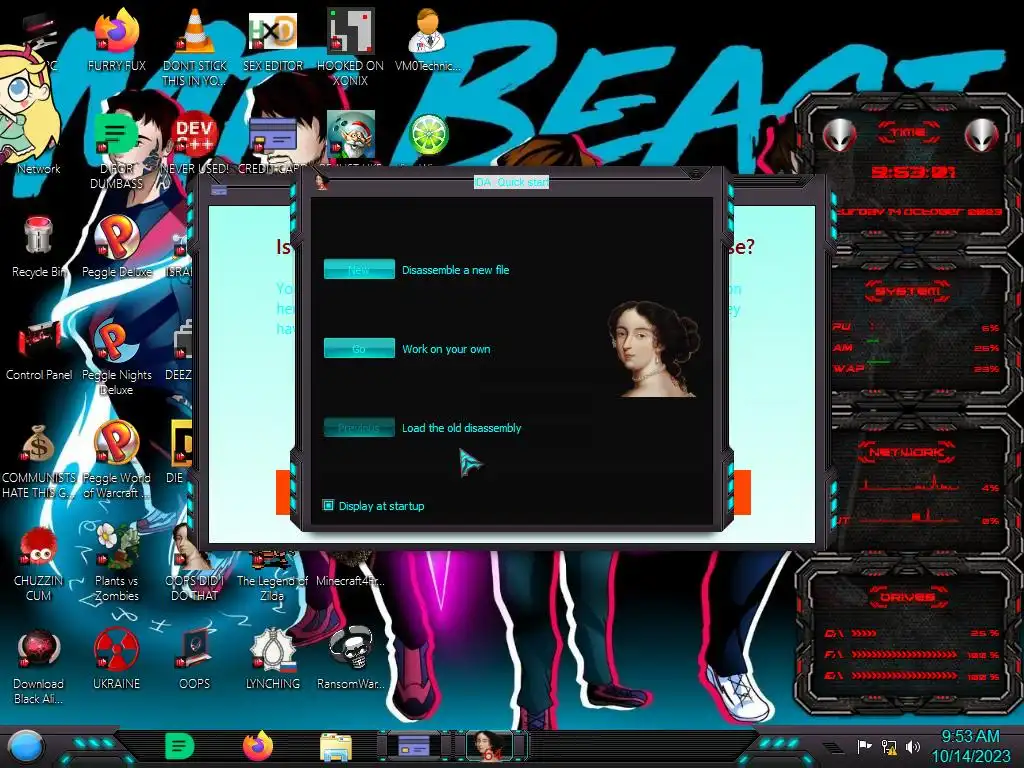
Task: Click the portrait image in IDA Quick start
Action: pyautogui.click(x=654, y=349)
